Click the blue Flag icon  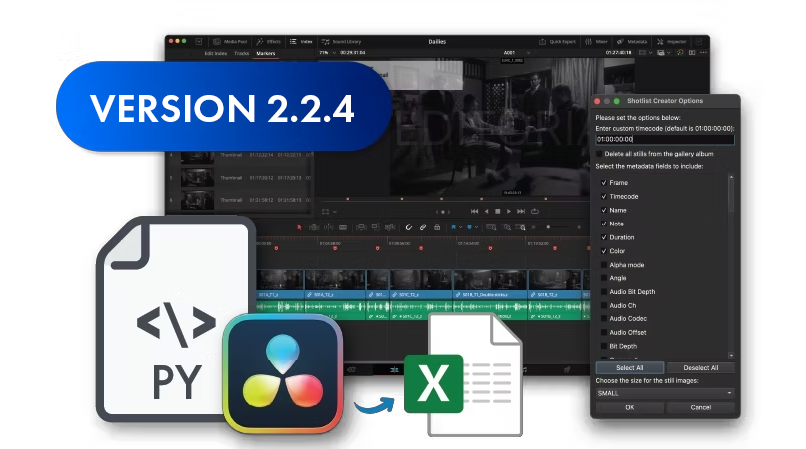pos(453,227)
